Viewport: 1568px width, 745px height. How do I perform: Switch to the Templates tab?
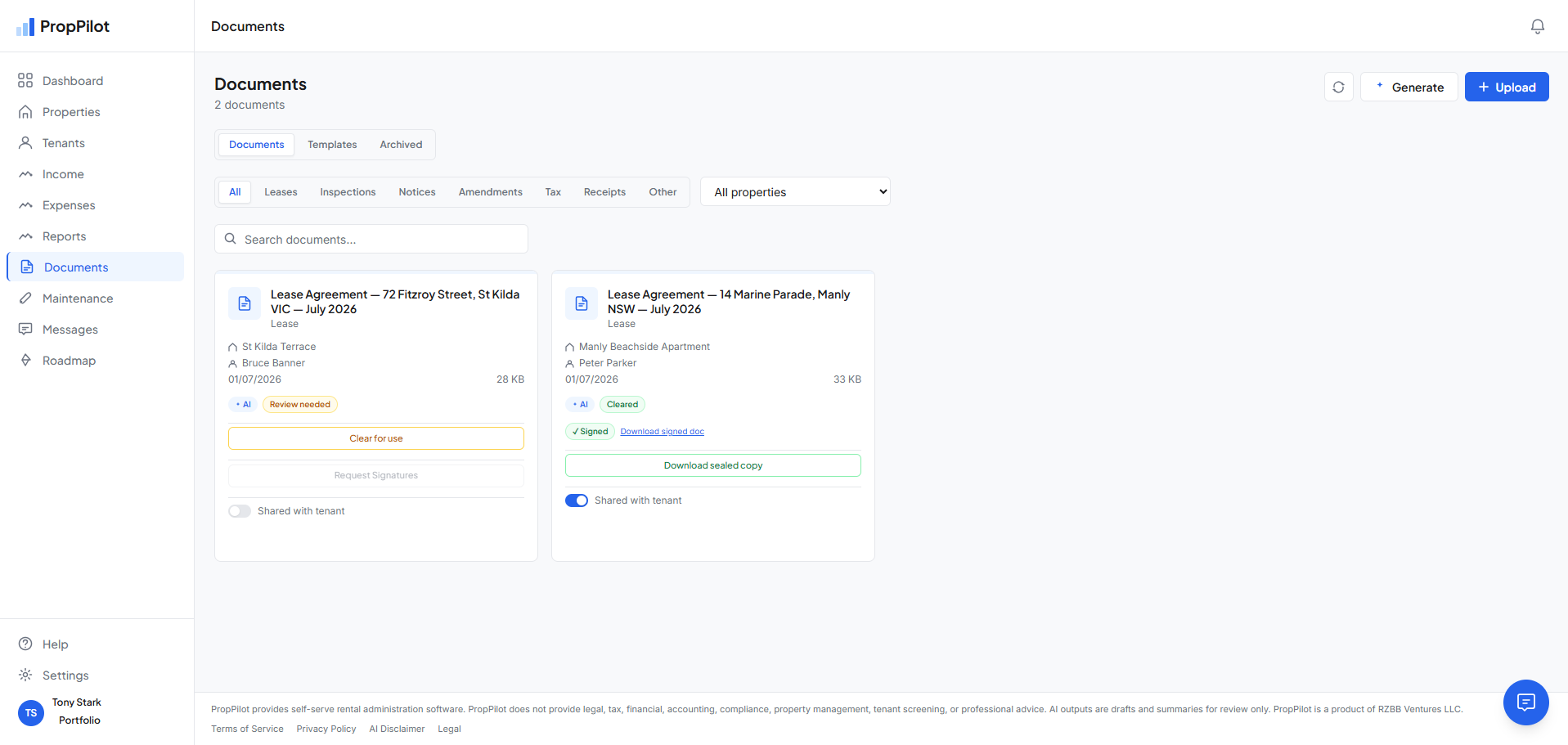click(x=332, y=145)
